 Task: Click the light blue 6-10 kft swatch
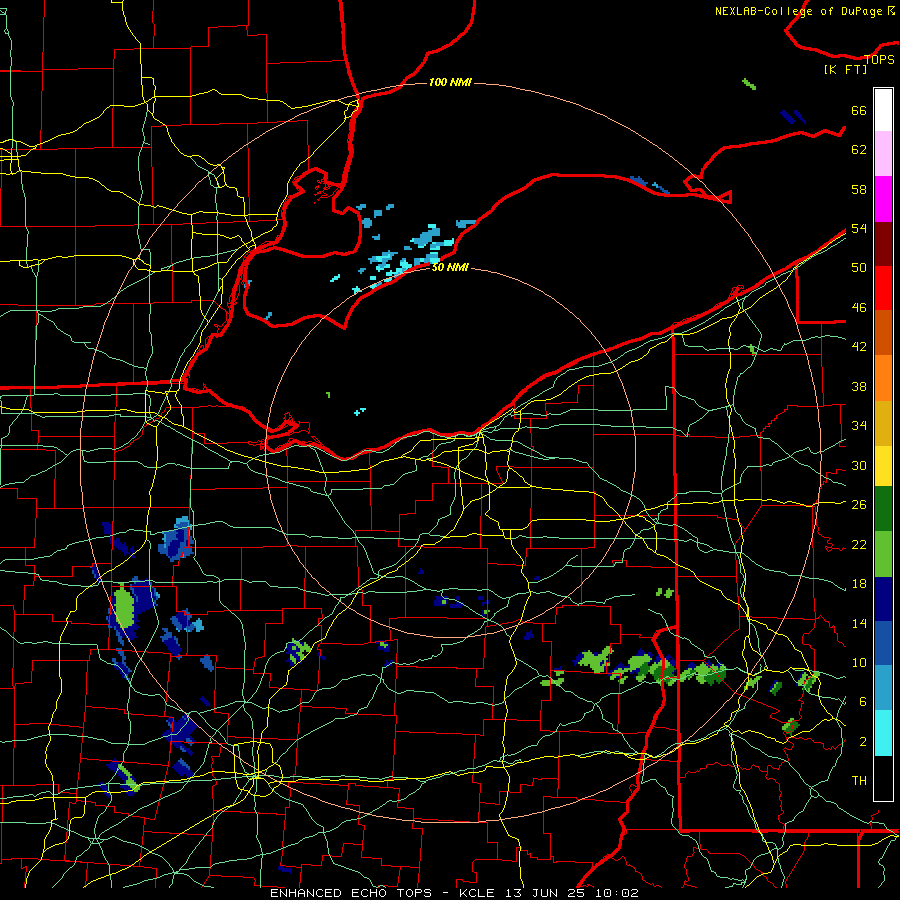click(883, 688)
